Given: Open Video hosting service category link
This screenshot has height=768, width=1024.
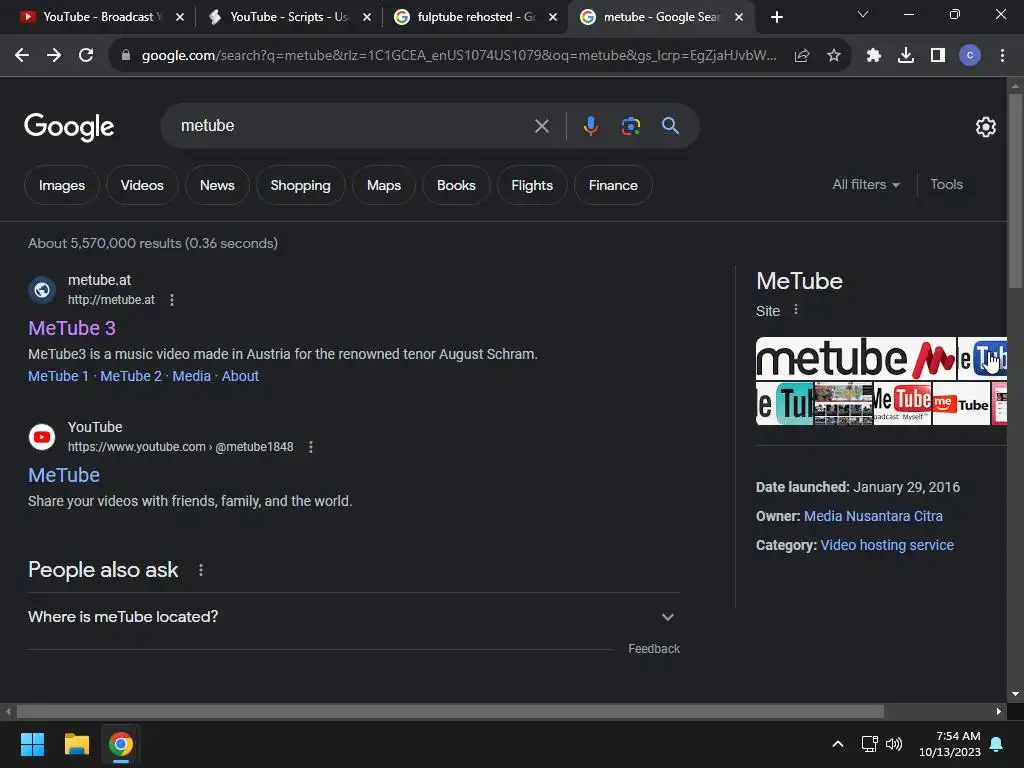Looking at the screenshot, I should coord(887,545).
